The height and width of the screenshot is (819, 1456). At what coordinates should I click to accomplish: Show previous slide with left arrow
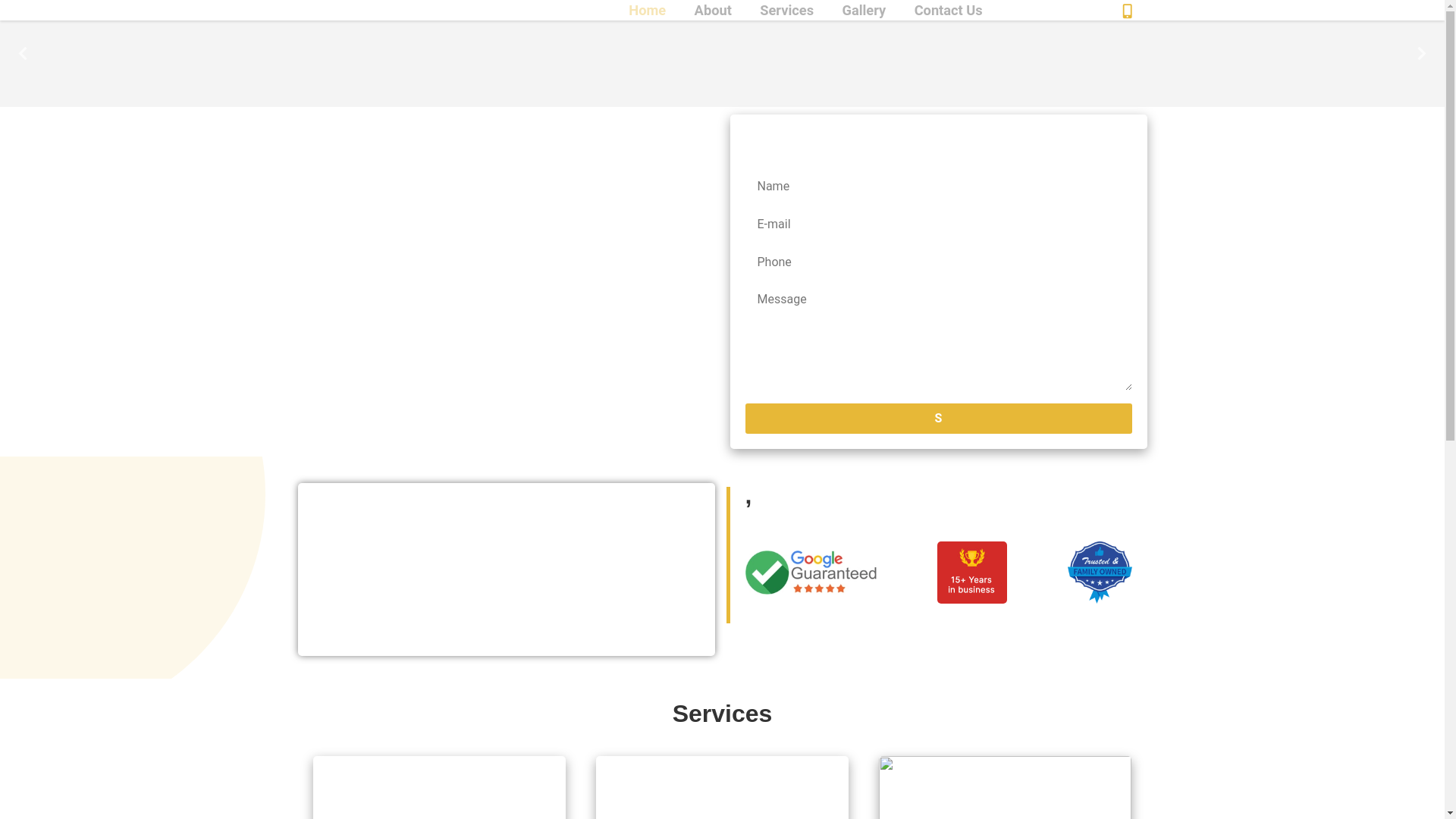pos(23,54)
